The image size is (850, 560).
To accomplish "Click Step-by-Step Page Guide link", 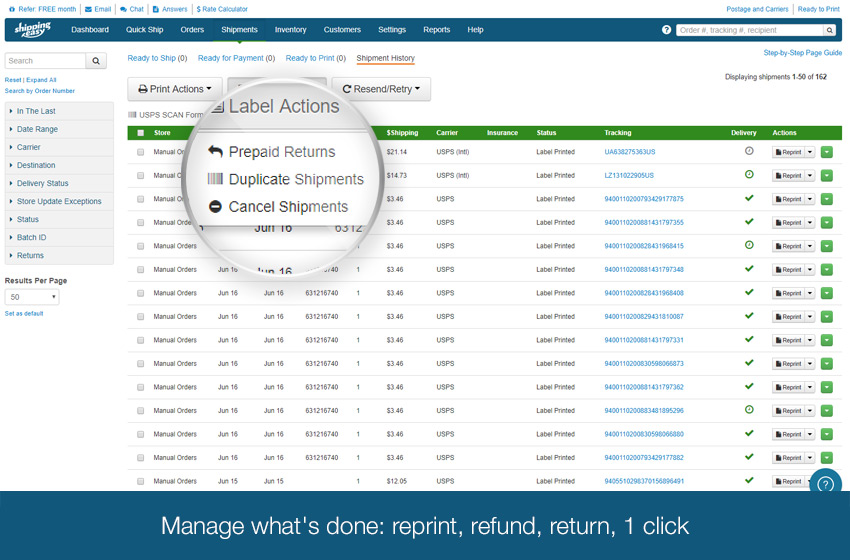I will [x=802, y=53].
